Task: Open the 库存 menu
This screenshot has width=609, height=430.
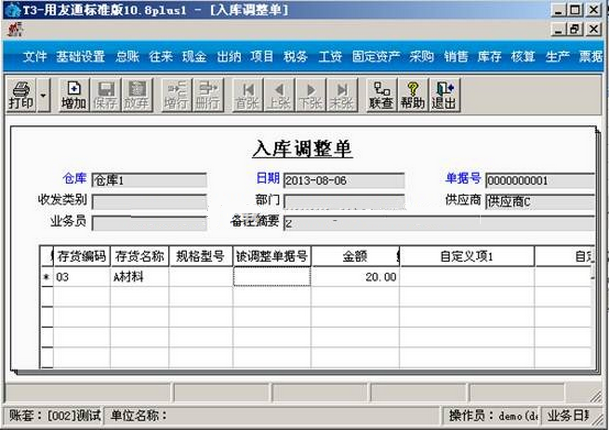Action: coord(489,56)
